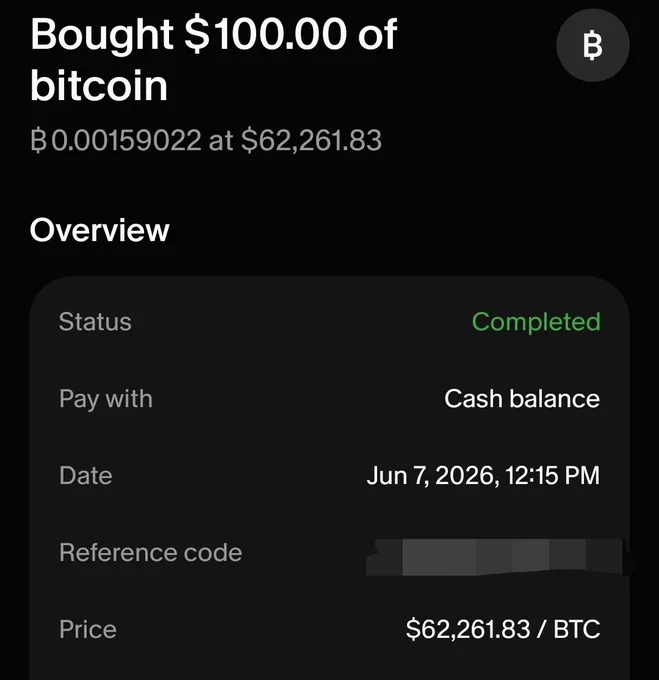This screenshot has height=680, width=659.
Task: Tap the word bitcoin in the heading
Action: [99, 85]
